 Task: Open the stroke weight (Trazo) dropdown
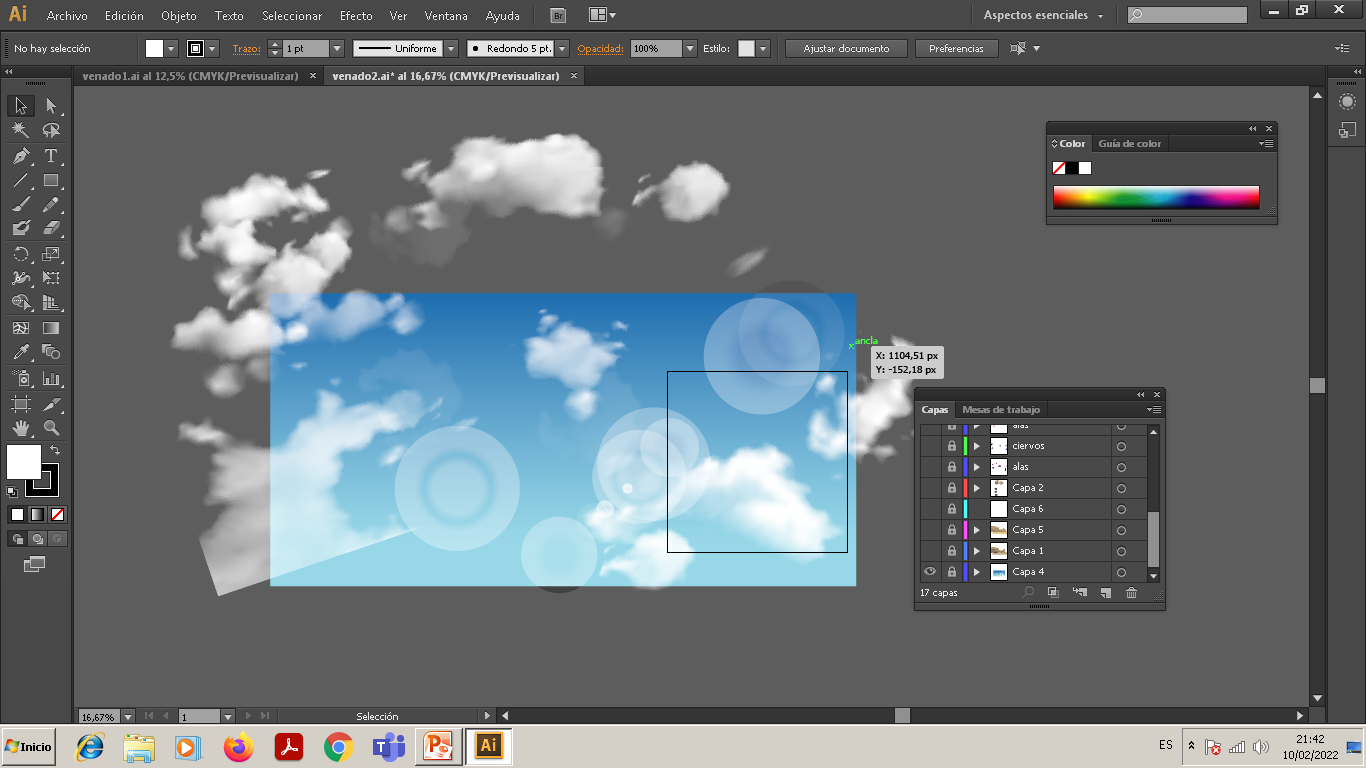click(x=336, y=48)
